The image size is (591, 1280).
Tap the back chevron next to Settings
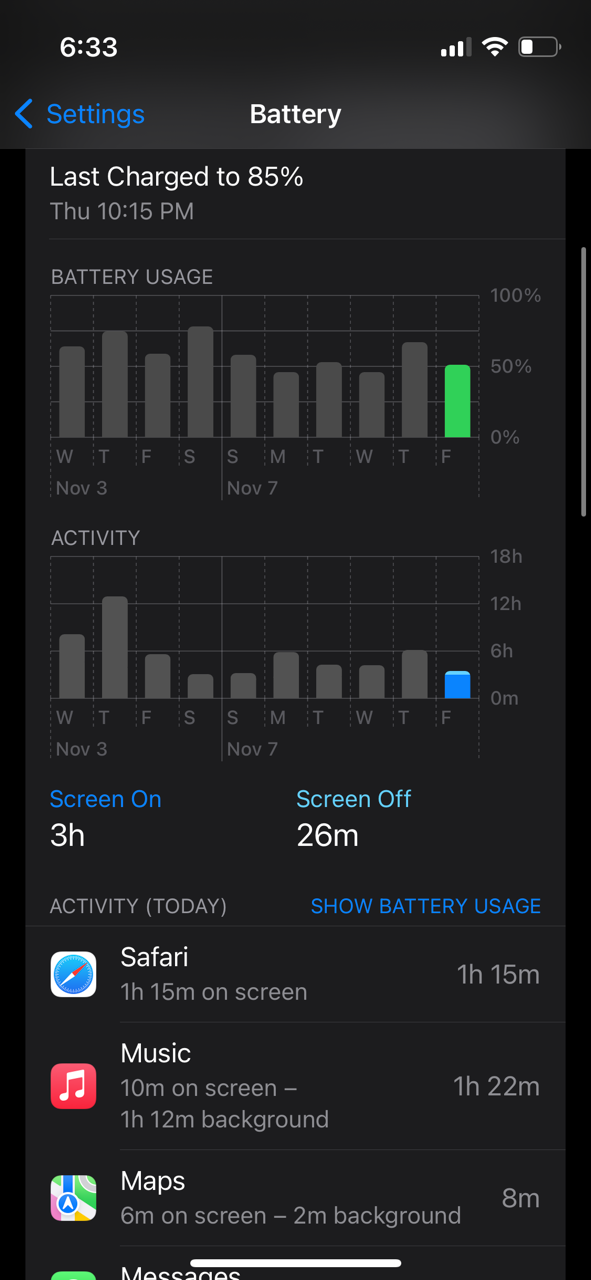[x=24, y=114]
